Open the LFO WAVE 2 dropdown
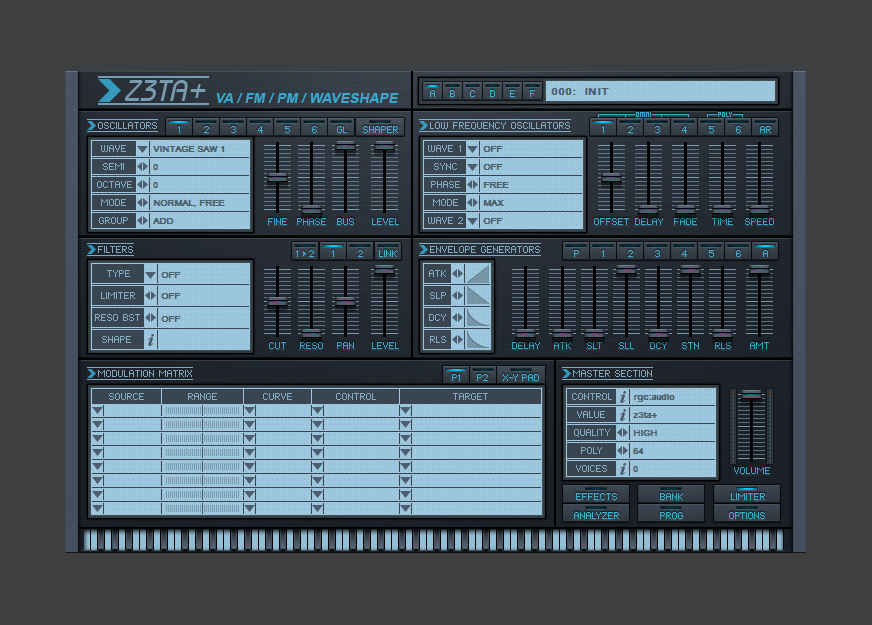Viewport: 872px width, 625px height. click(473, 221)
